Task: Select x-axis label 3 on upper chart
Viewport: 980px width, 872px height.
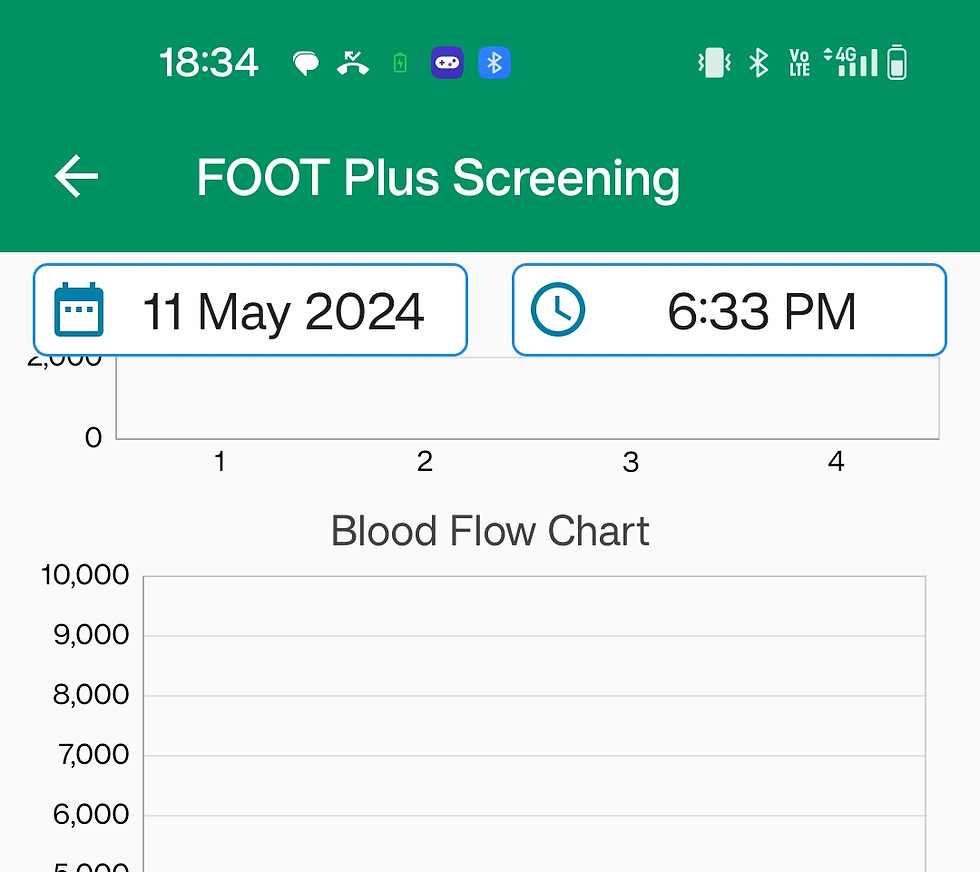Action: [631, 463]
